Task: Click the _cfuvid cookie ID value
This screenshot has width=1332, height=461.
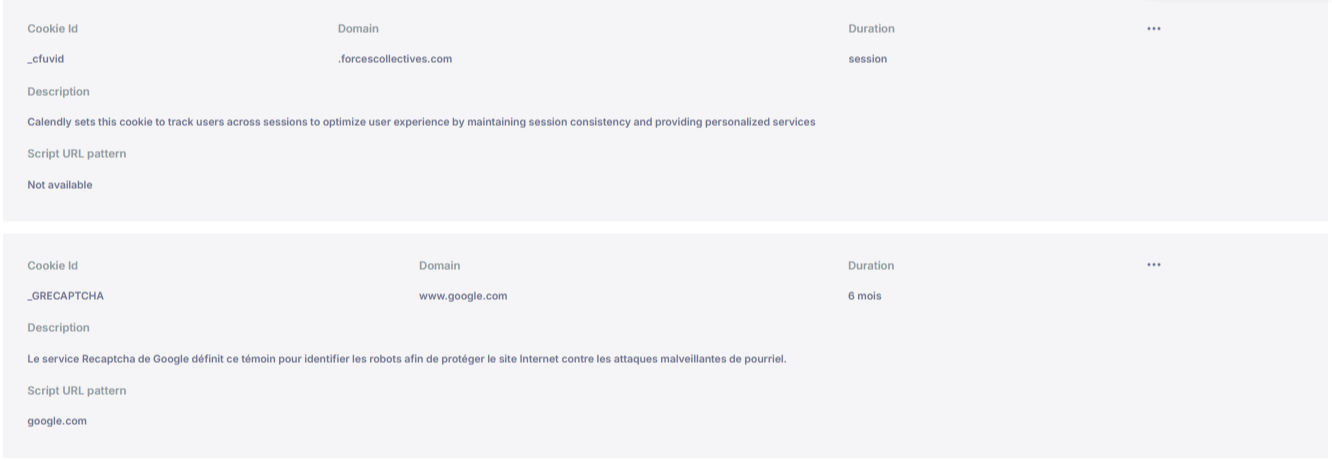Action: point(46,59)
